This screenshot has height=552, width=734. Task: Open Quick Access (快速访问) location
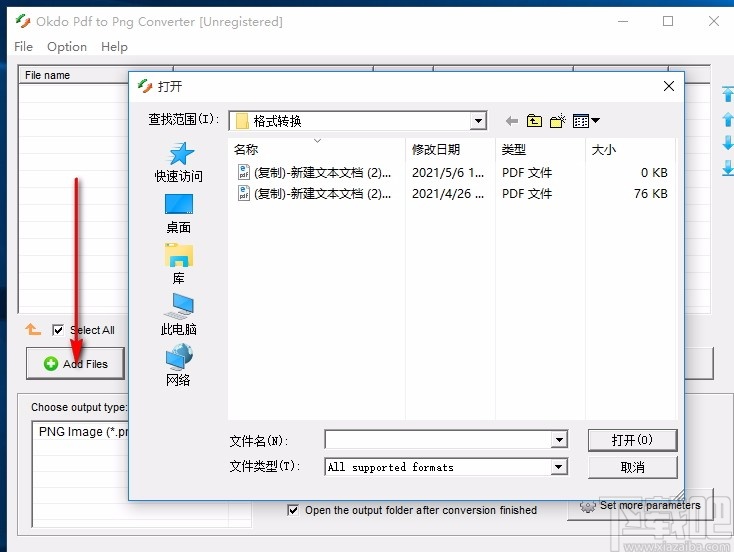(179, 162)
